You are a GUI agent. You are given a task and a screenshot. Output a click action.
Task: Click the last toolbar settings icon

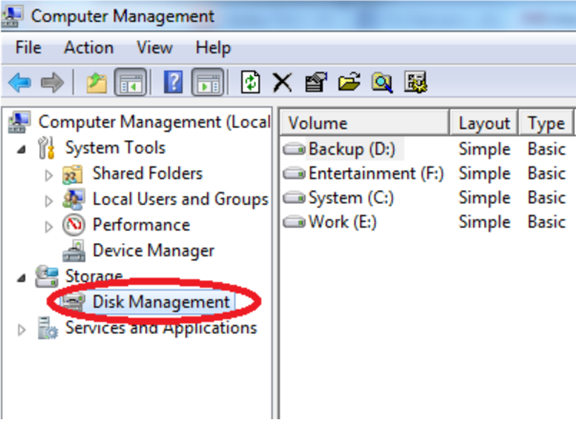[415, 82]
